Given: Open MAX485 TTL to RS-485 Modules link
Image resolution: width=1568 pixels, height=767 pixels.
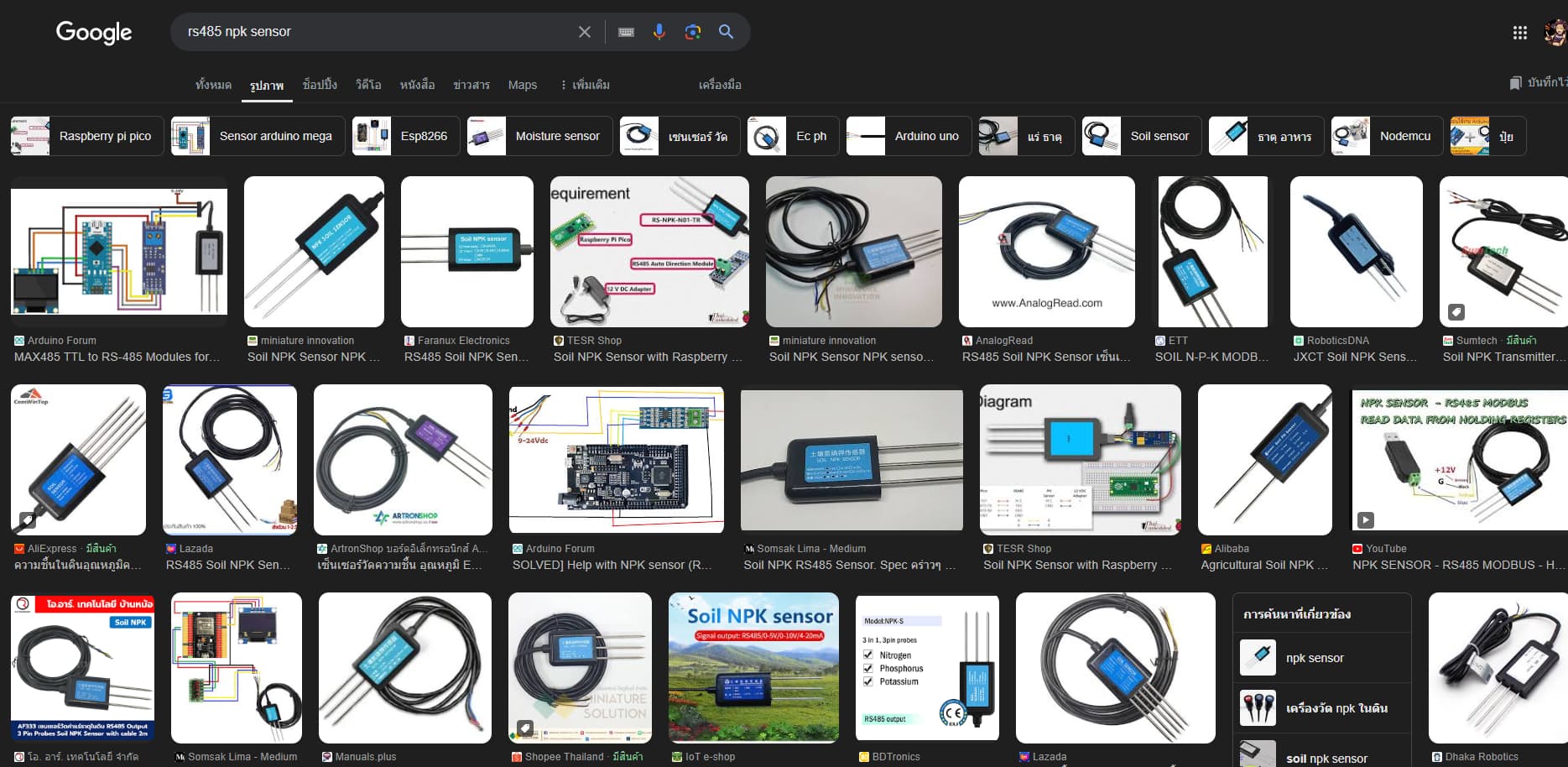Looking at the screenshot, I should tap(117, 357).
